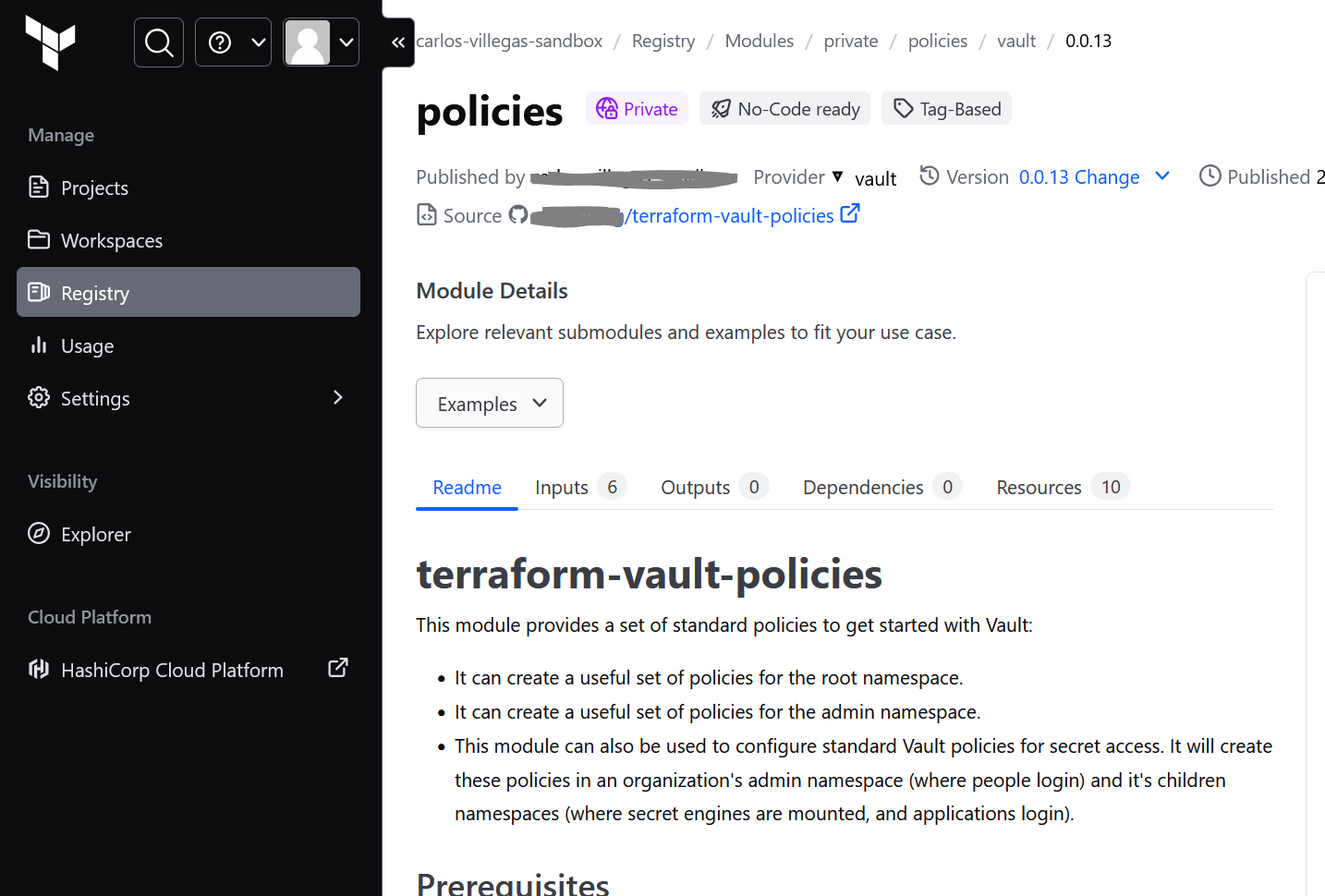Open Projects in the sidebar
The height and width of the screenshot is (896, 1325).
pos(188,188)
